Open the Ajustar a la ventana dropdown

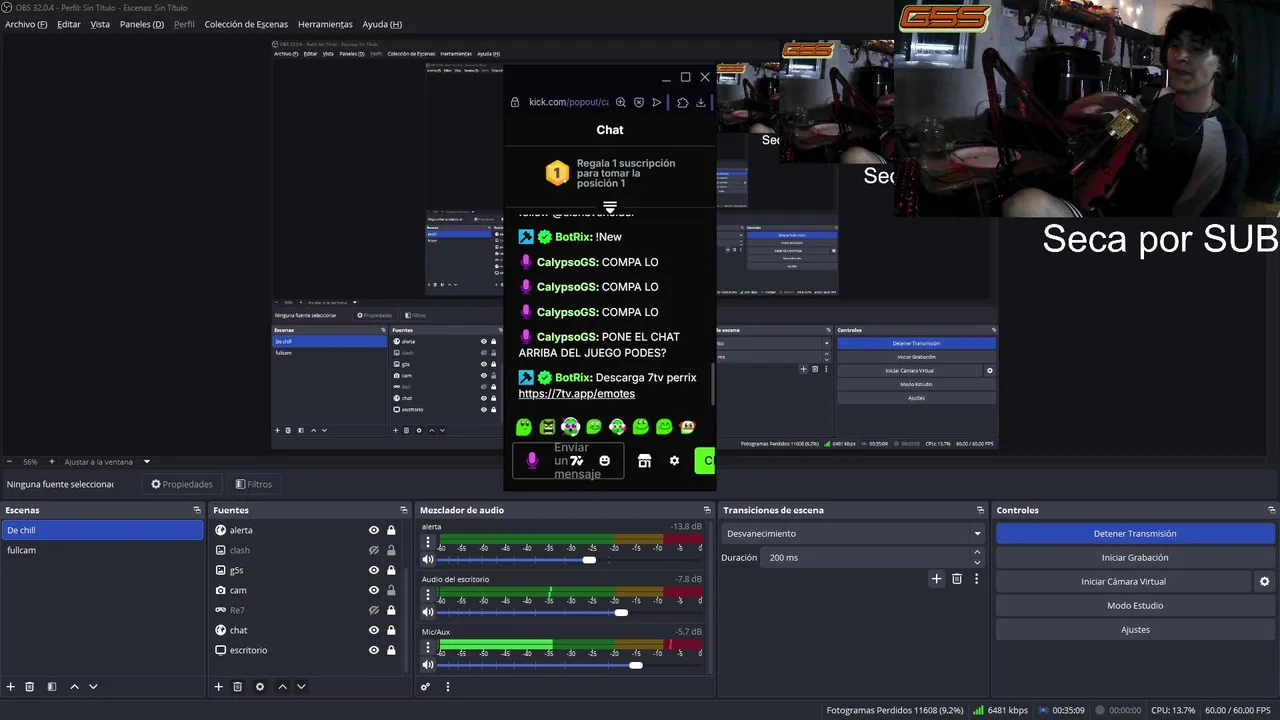tap(108, 462)
